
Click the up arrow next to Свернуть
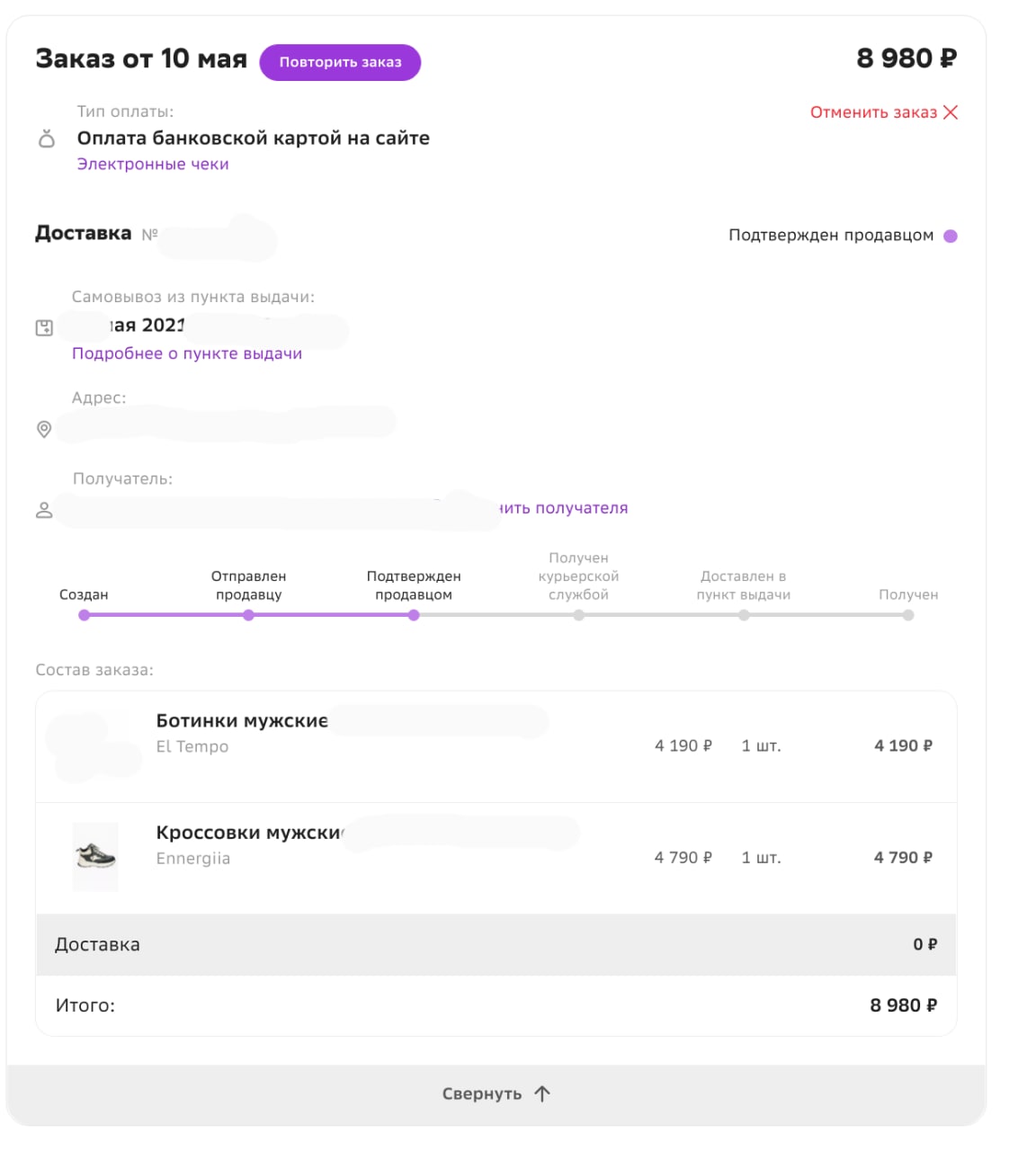pos(542,1093)
